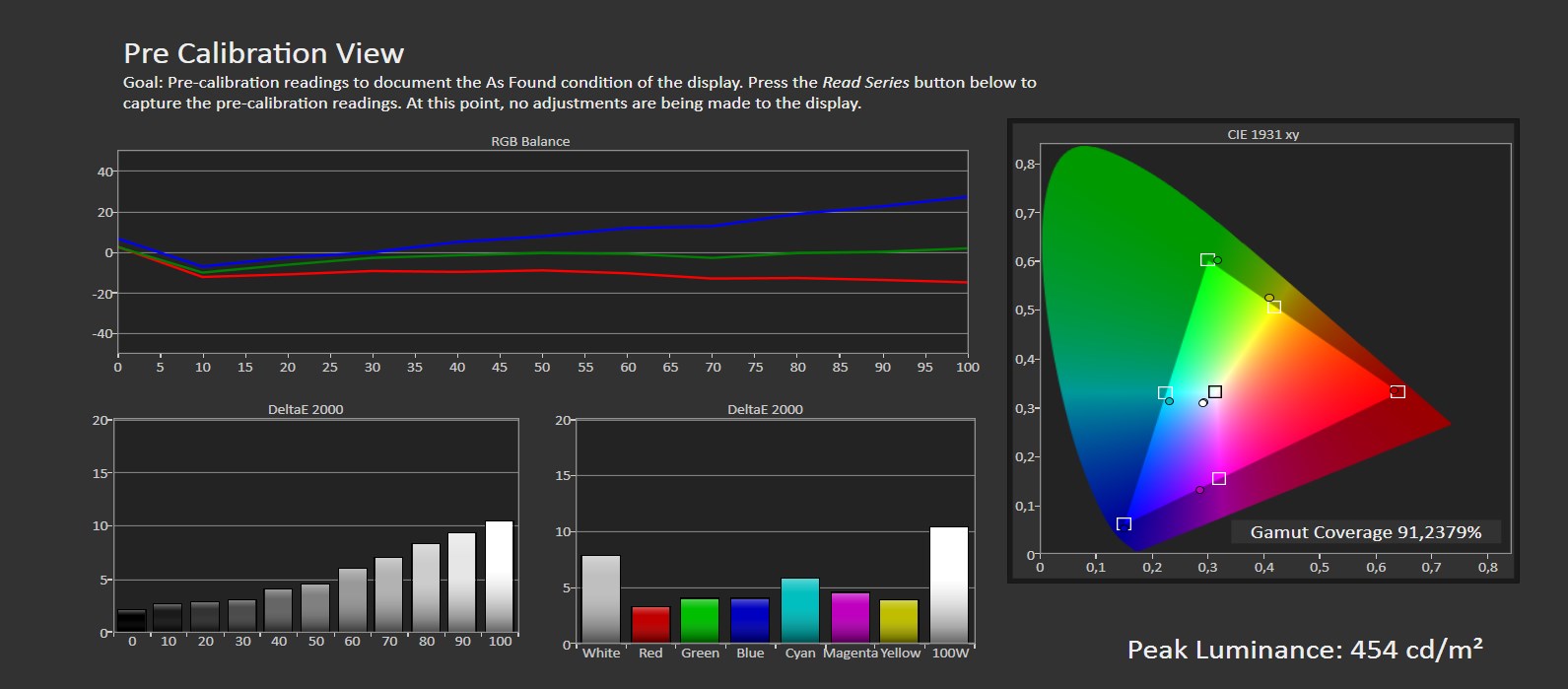Select the Magenta DeltaE bar
The image size is (1568, 689).
(850, 617)
